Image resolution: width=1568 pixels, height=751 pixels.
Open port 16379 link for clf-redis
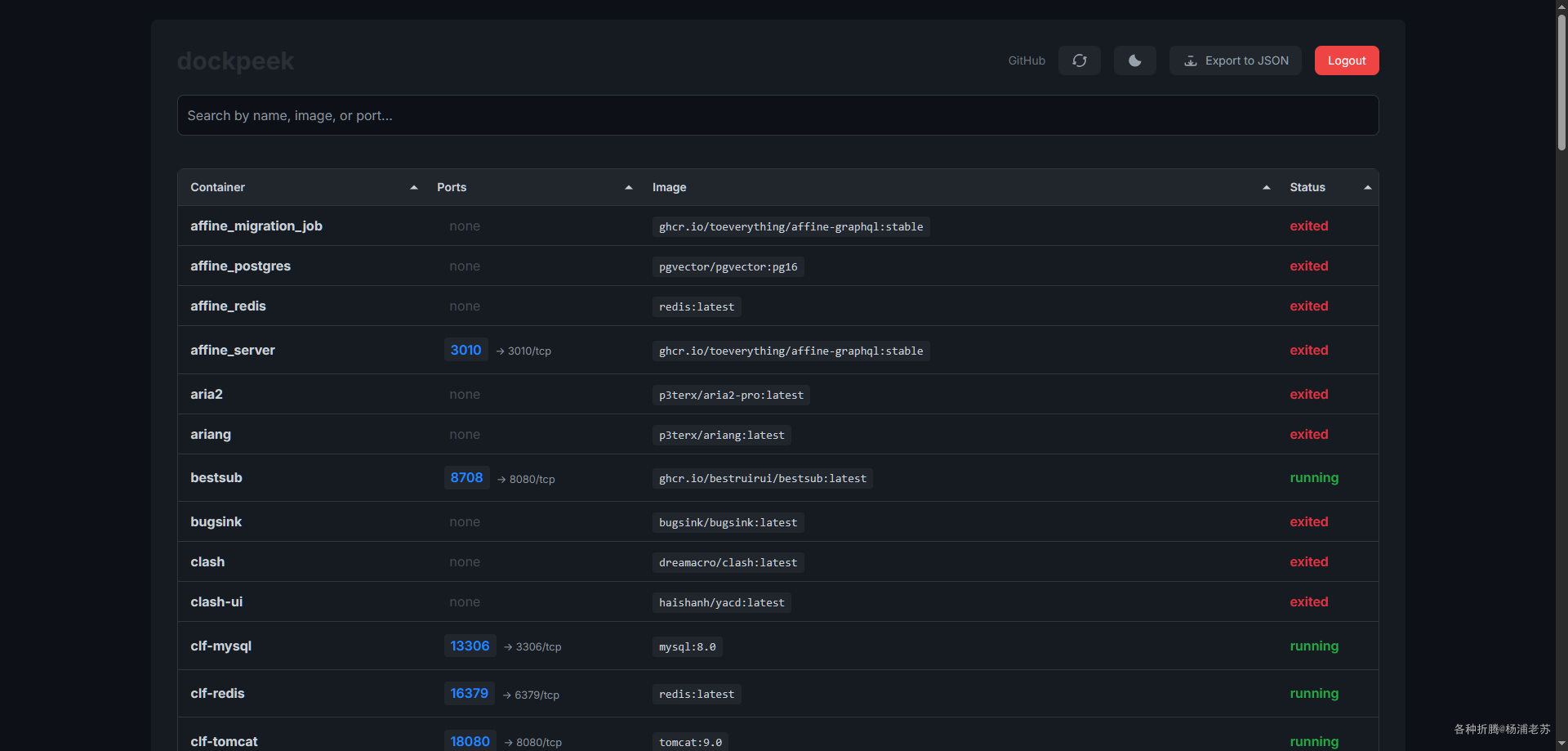469,693
